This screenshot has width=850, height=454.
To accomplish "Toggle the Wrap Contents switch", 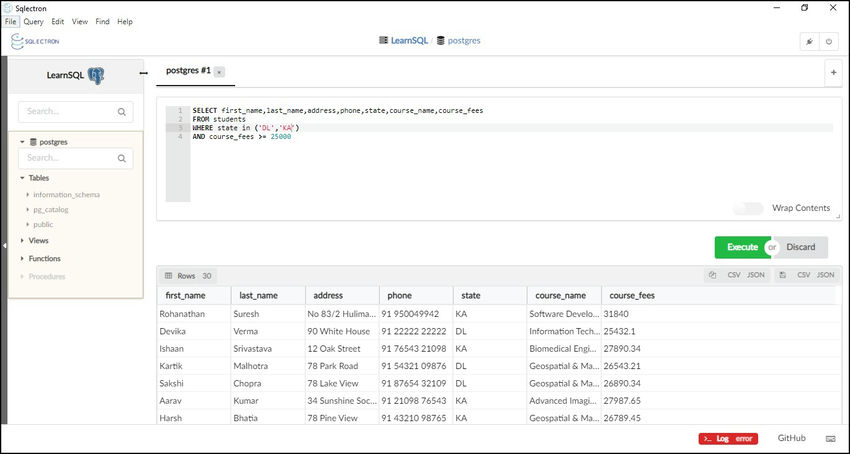I will (748, 208).
